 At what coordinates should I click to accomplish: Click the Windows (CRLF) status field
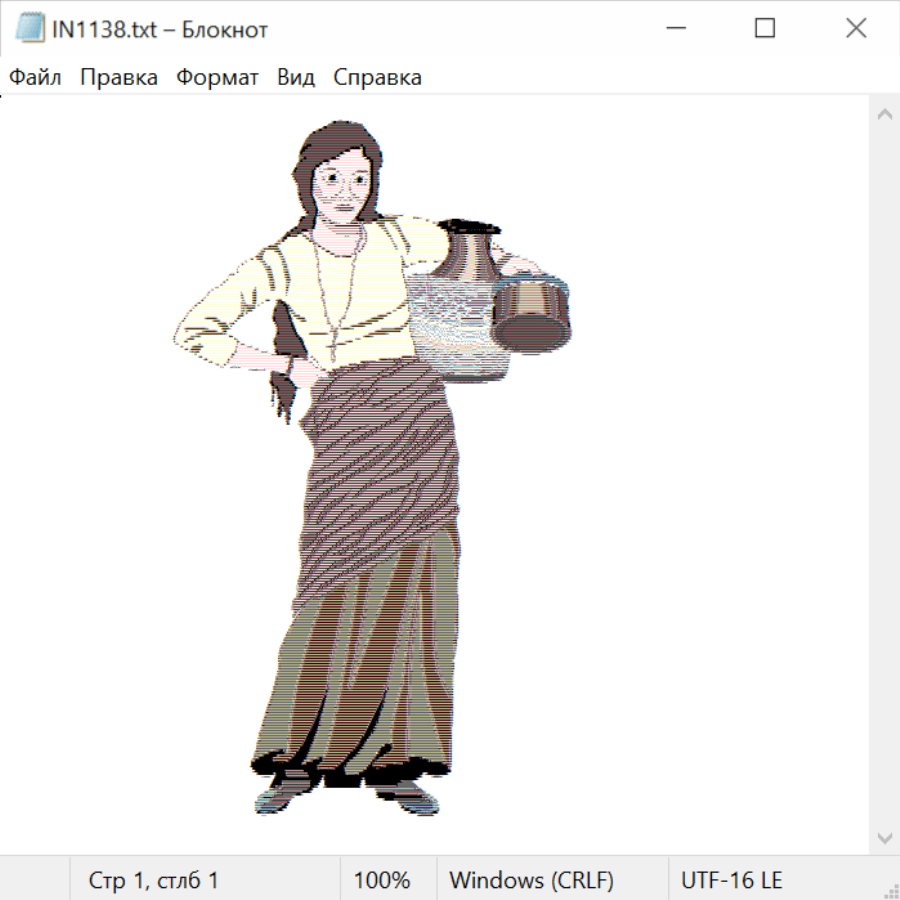[531, 880]
